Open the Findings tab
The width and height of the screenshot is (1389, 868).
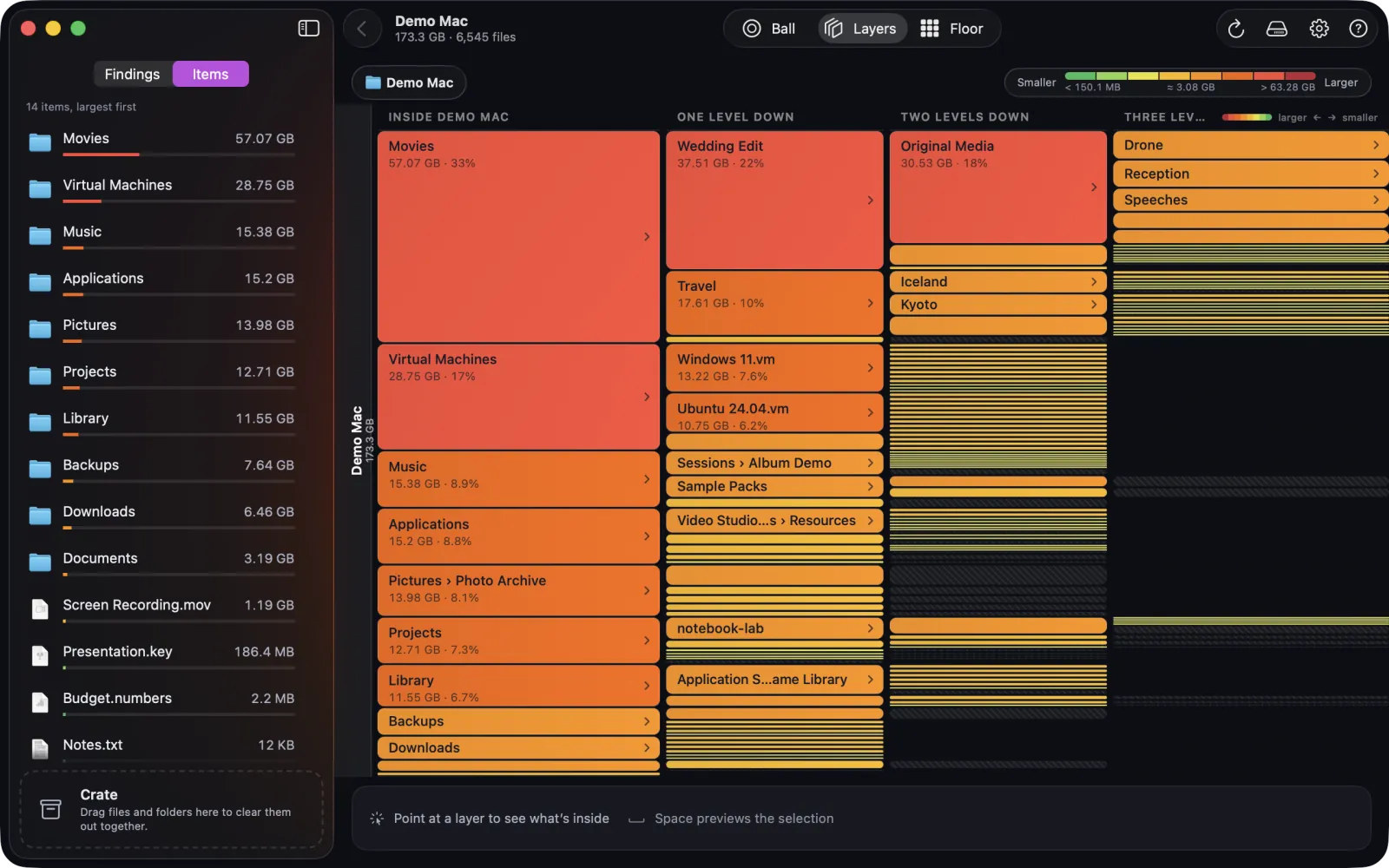tap(132, 74)
